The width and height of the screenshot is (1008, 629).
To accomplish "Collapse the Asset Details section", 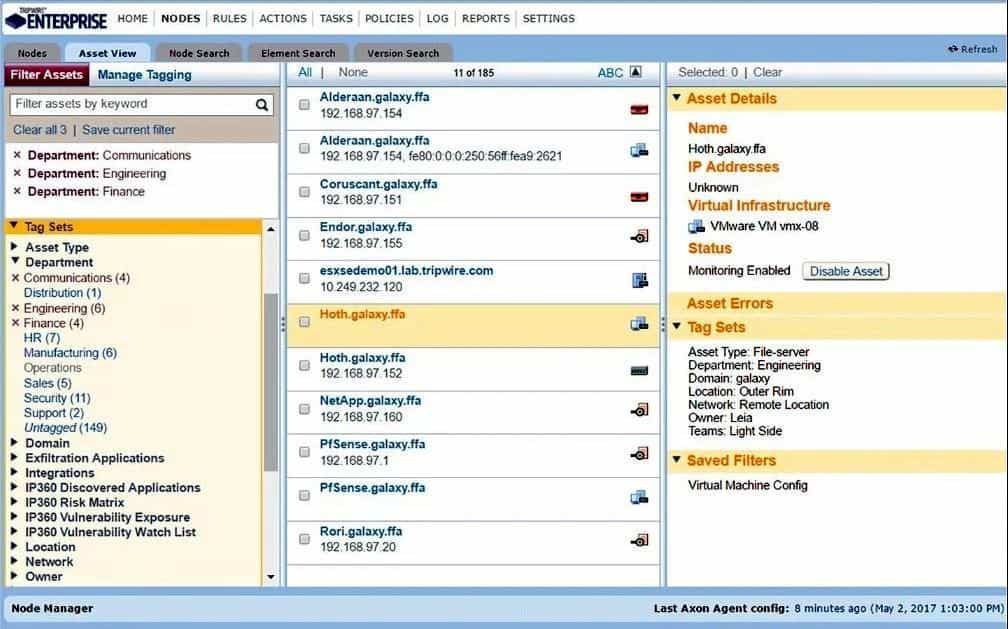I will pos(676,98).
